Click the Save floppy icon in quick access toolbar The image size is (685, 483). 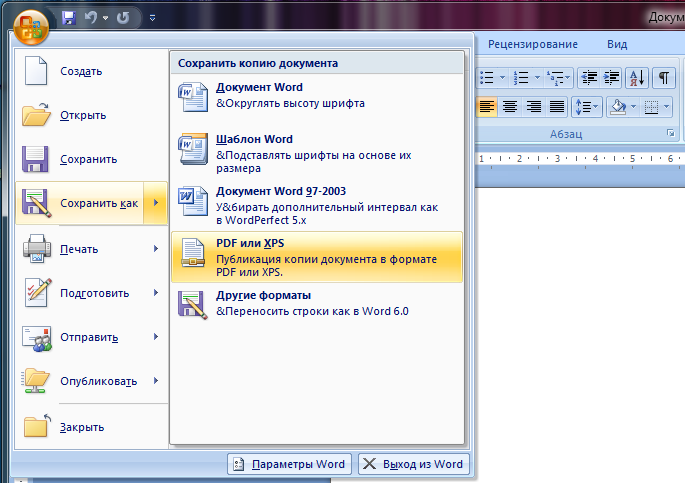[x=69, y=18]
